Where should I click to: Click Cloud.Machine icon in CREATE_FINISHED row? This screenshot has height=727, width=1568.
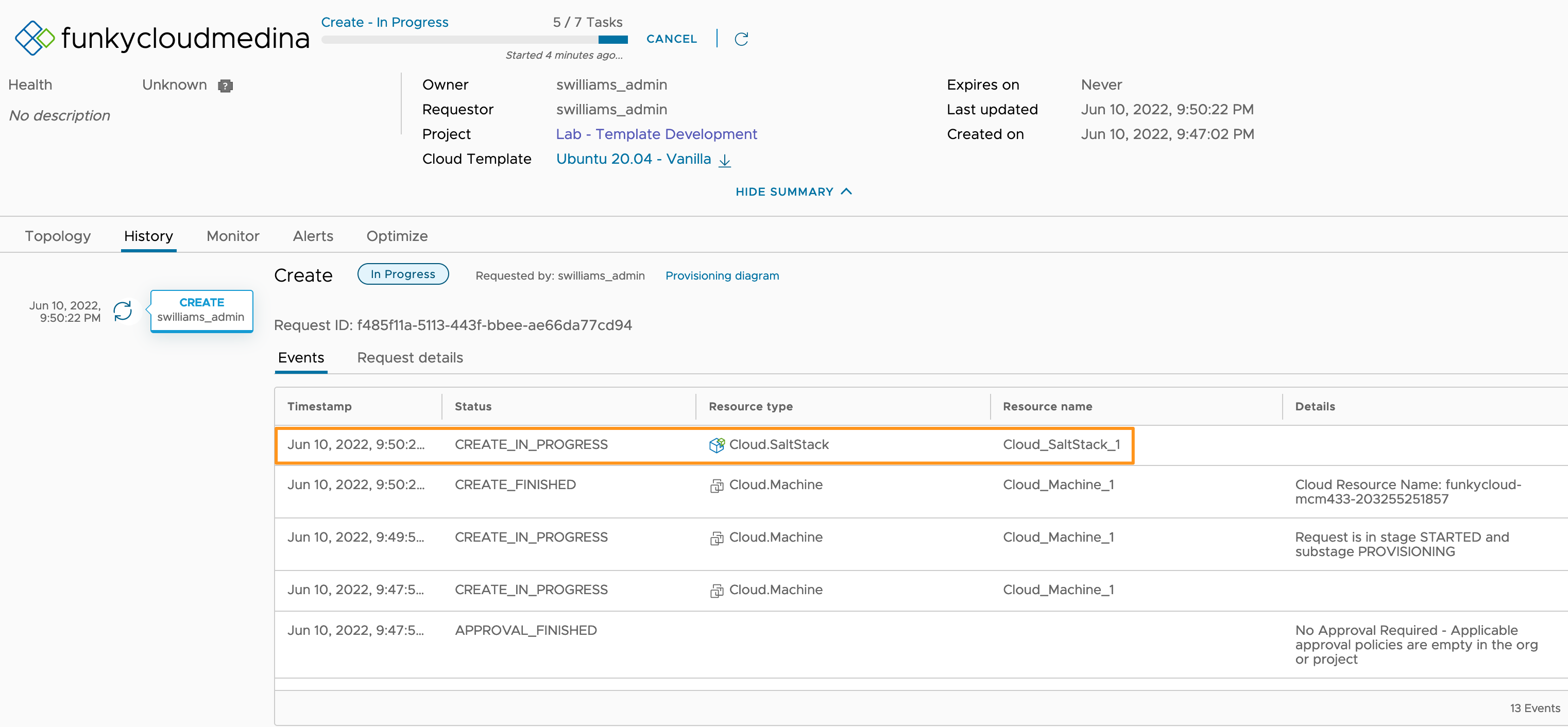point(717,486)
